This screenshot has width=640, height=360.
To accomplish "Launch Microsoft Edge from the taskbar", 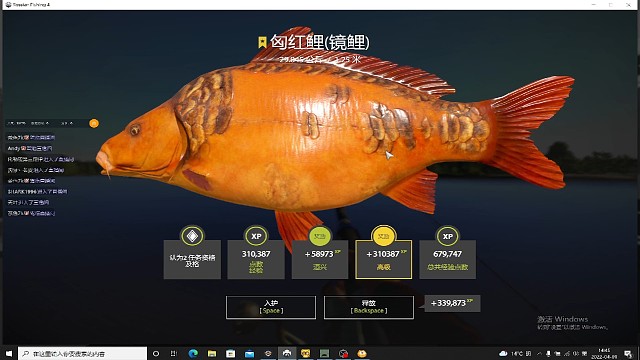I will click(193, 353).
